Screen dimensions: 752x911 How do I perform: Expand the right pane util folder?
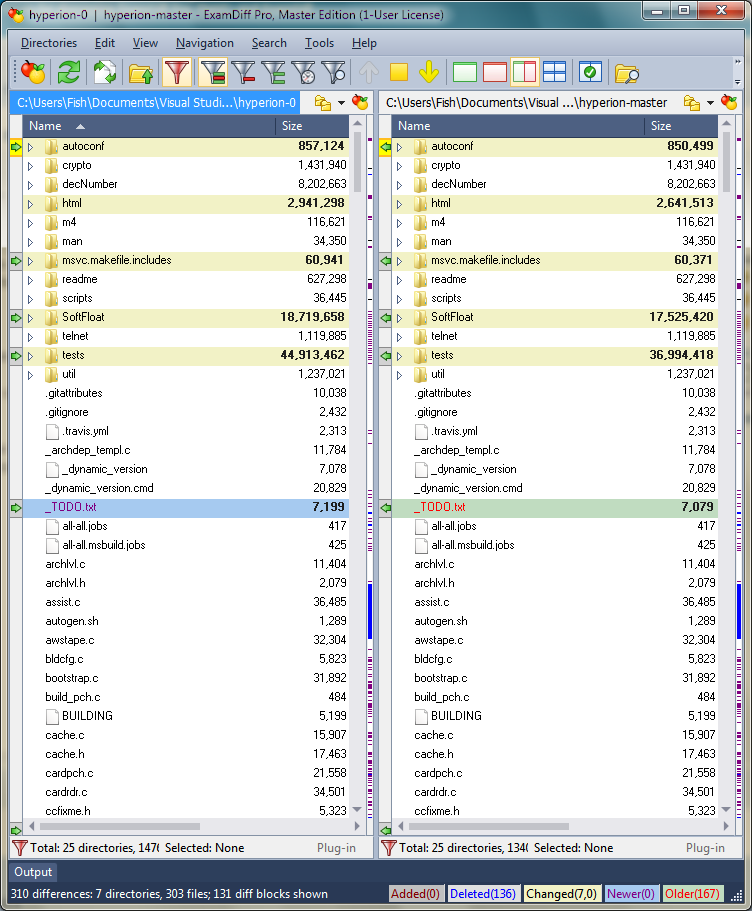click(x=400, y=375)
